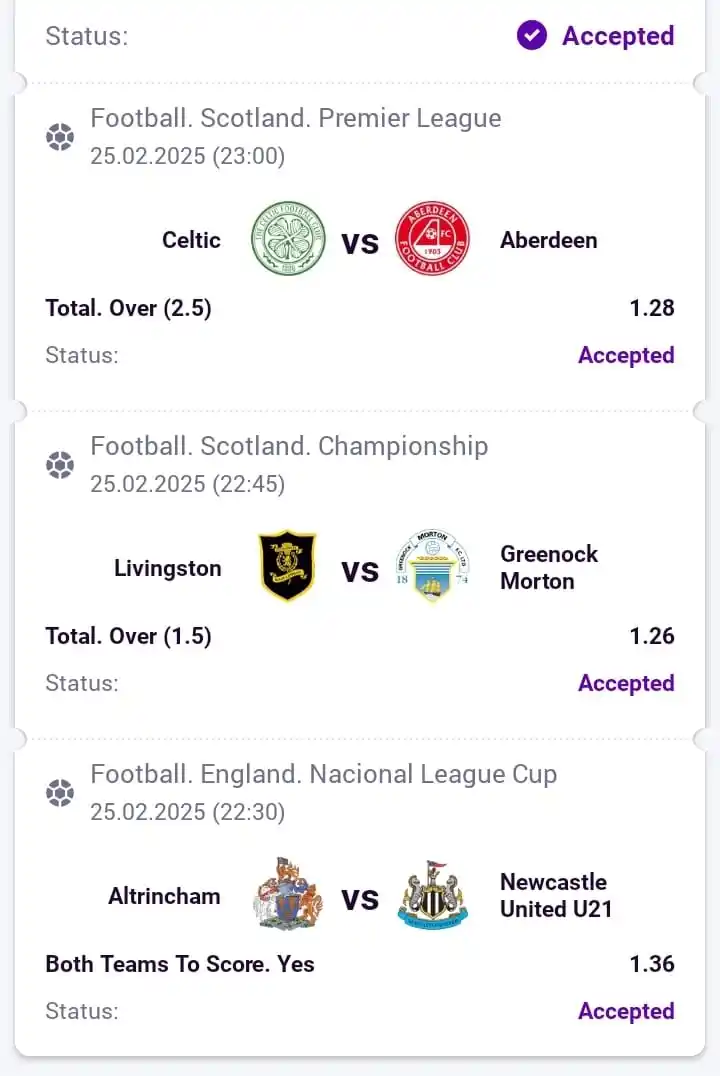Click the 1.36 odds value

click(x=652, y=963)
